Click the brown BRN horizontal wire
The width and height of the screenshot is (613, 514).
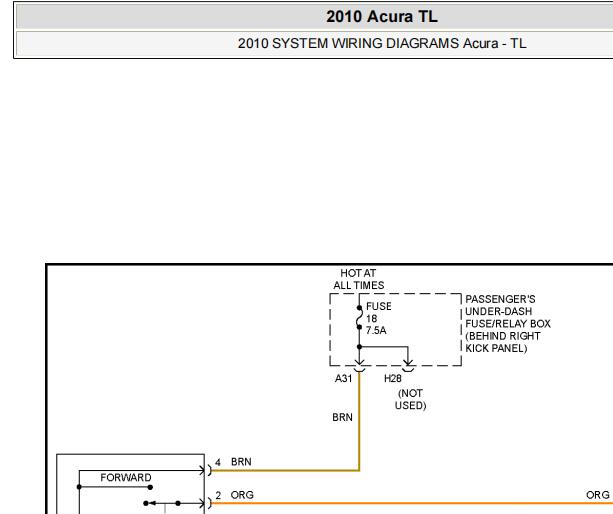point(285,470)
